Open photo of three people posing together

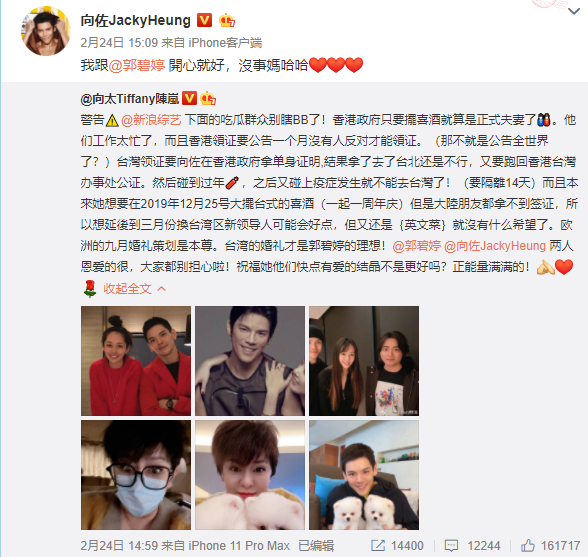tap(364, 361)
